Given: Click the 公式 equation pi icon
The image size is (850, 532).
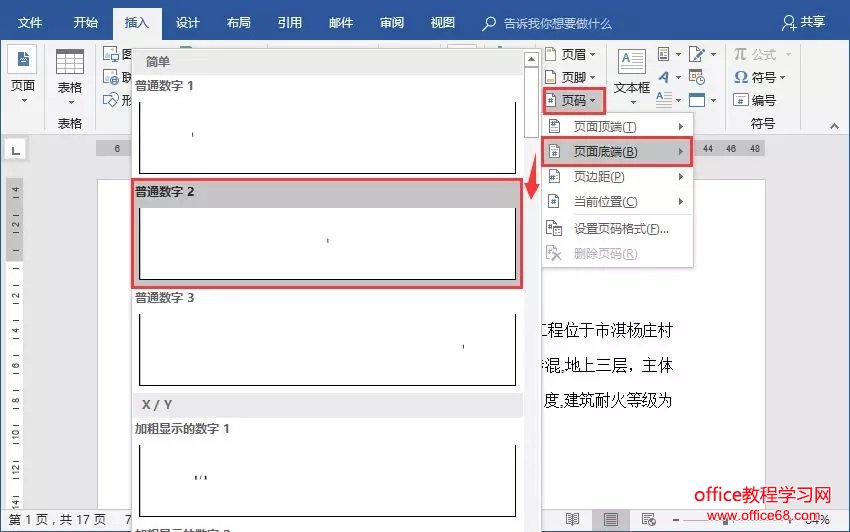Looking at the screenshot, I should tap(740, 54).
